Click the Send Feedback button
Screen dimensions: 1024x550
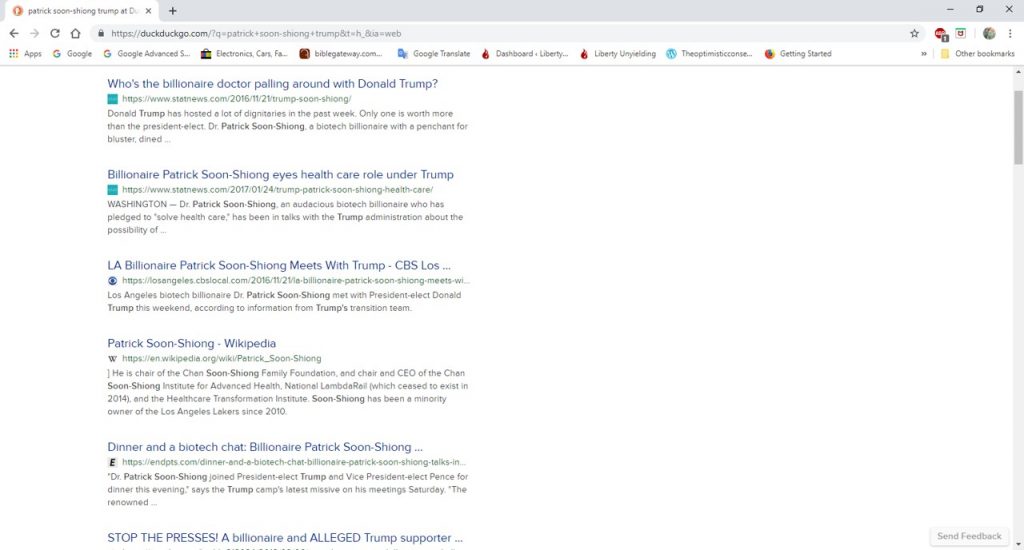(x=968, y=536)
